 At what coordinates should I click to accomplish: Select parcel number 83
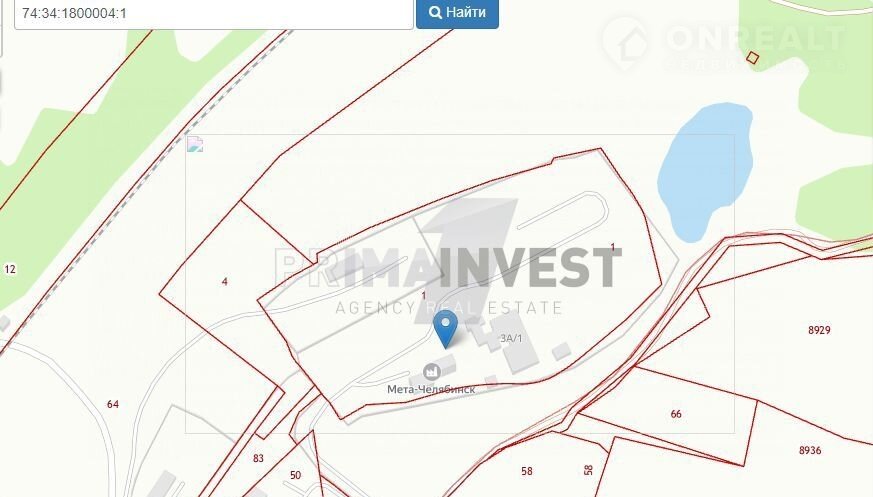pos(258,459)
